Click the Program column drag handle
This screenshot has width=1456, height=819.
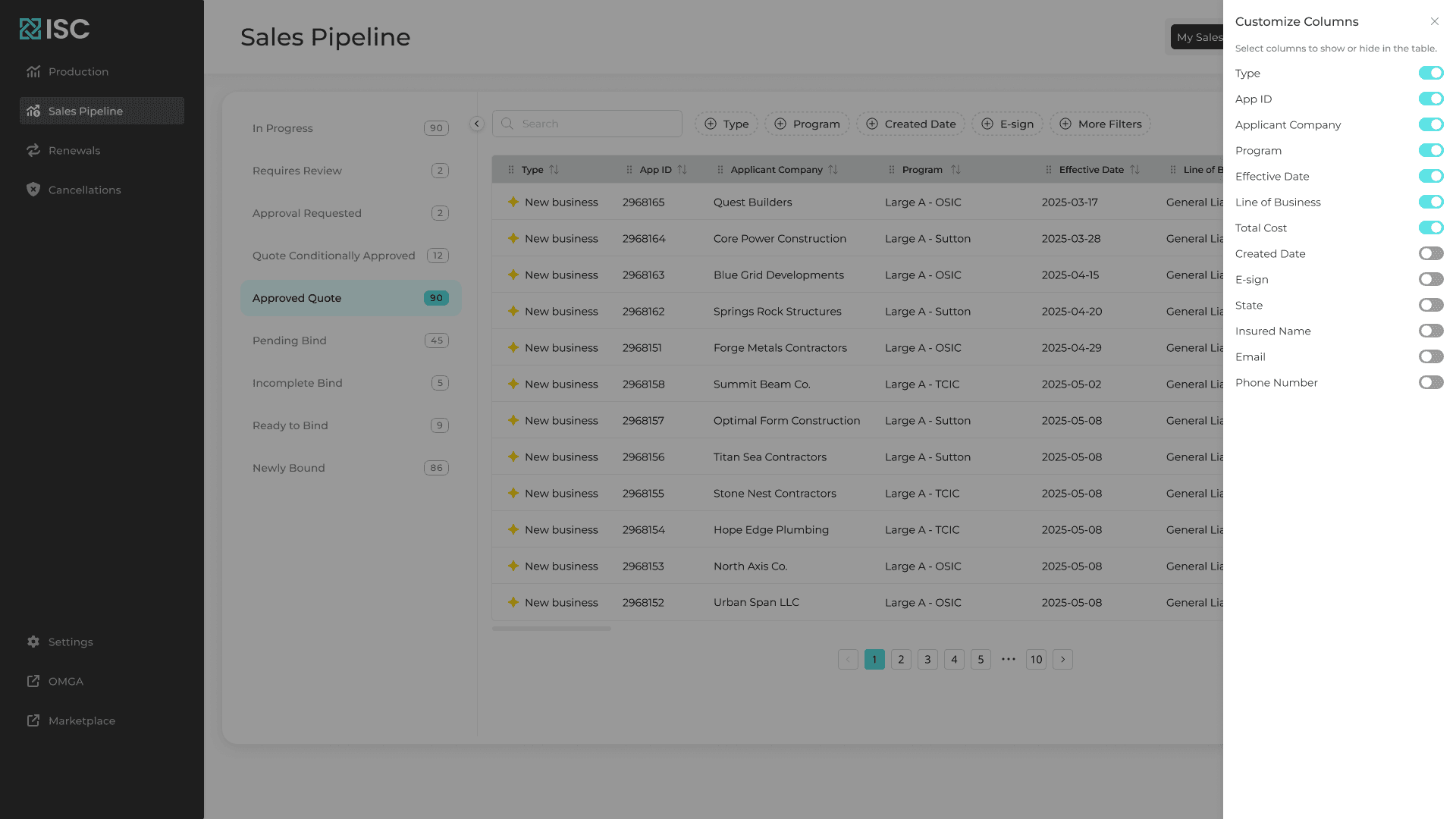(892, 170)
